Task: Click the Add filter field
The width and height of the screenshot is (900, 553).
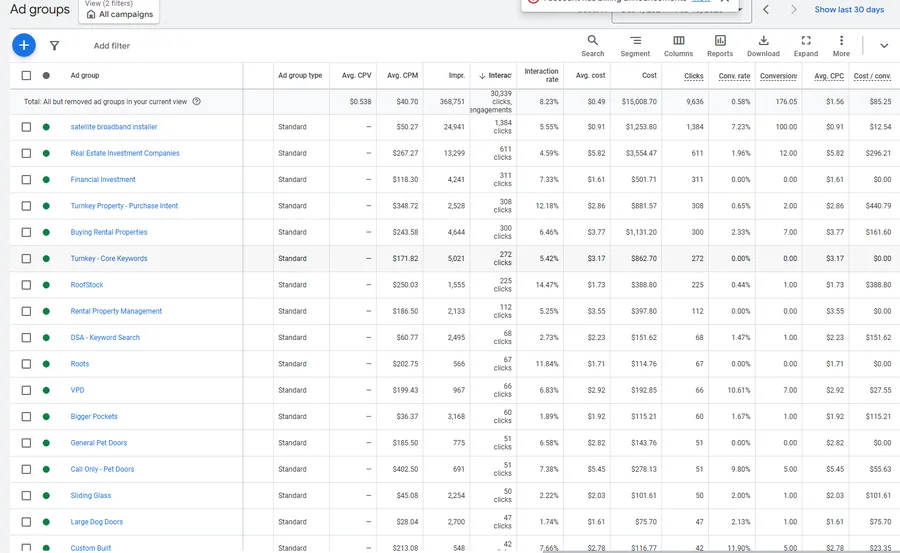Action: coord(112,45)
